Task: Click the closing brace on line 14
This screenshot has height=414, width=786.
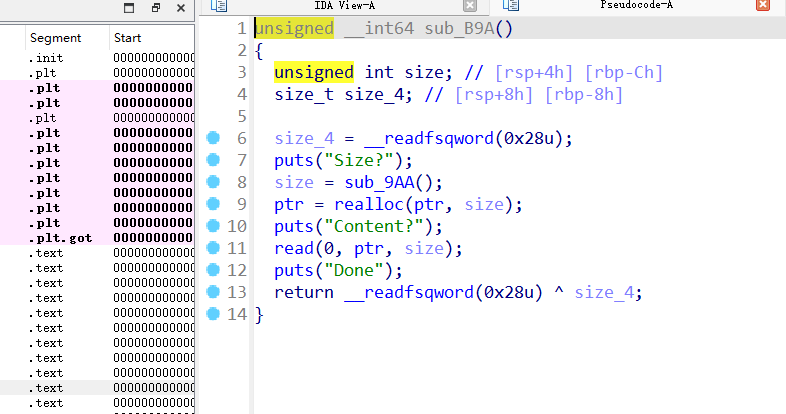Action: click(x=259, y=315)
